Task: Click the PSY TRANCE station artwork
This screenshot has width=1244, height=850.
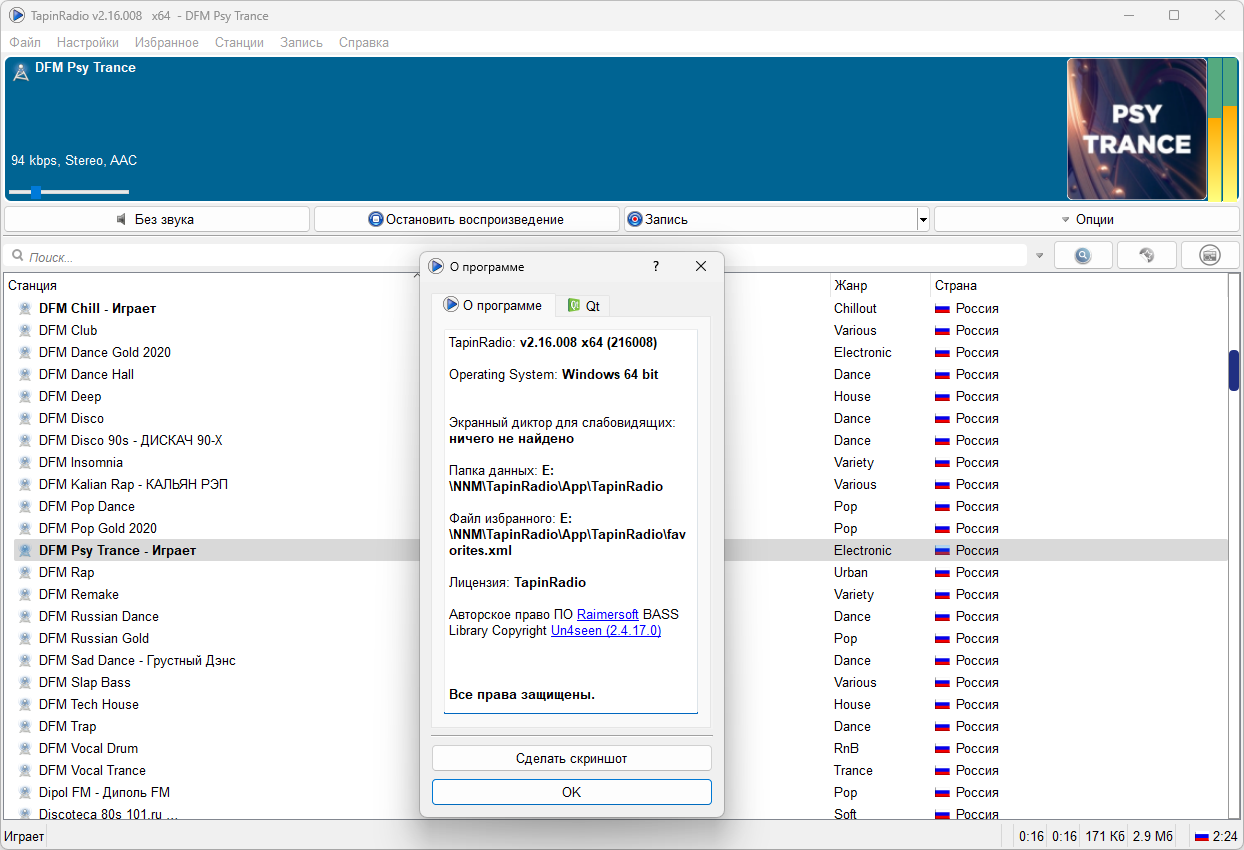Action: pos(1137,129)
